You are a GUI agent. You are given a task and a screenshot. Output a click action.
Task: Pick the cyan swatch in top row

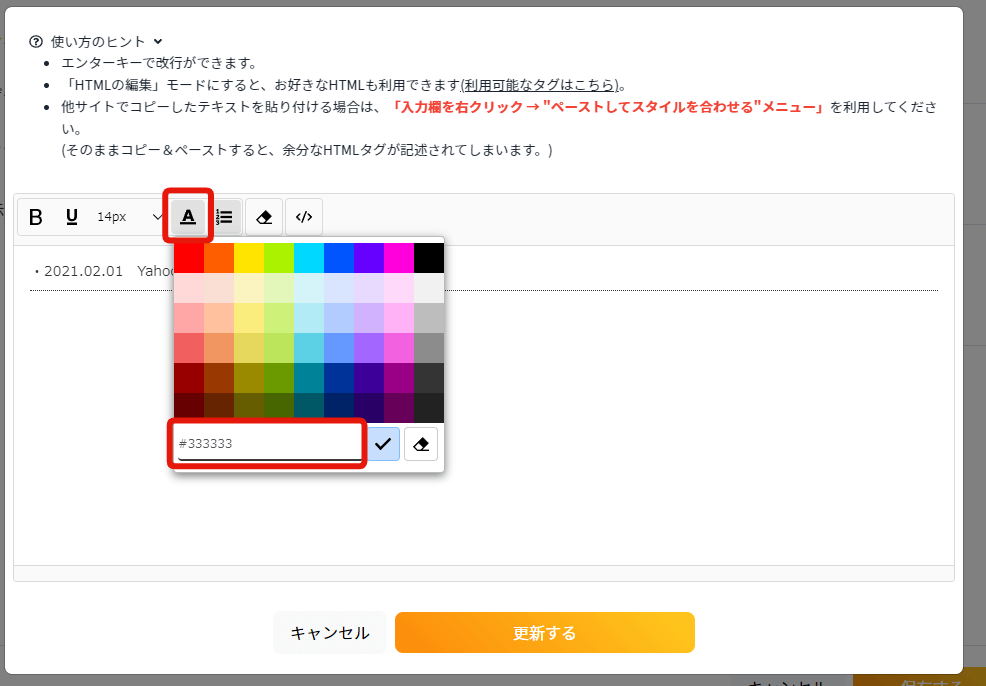point(309,258)
